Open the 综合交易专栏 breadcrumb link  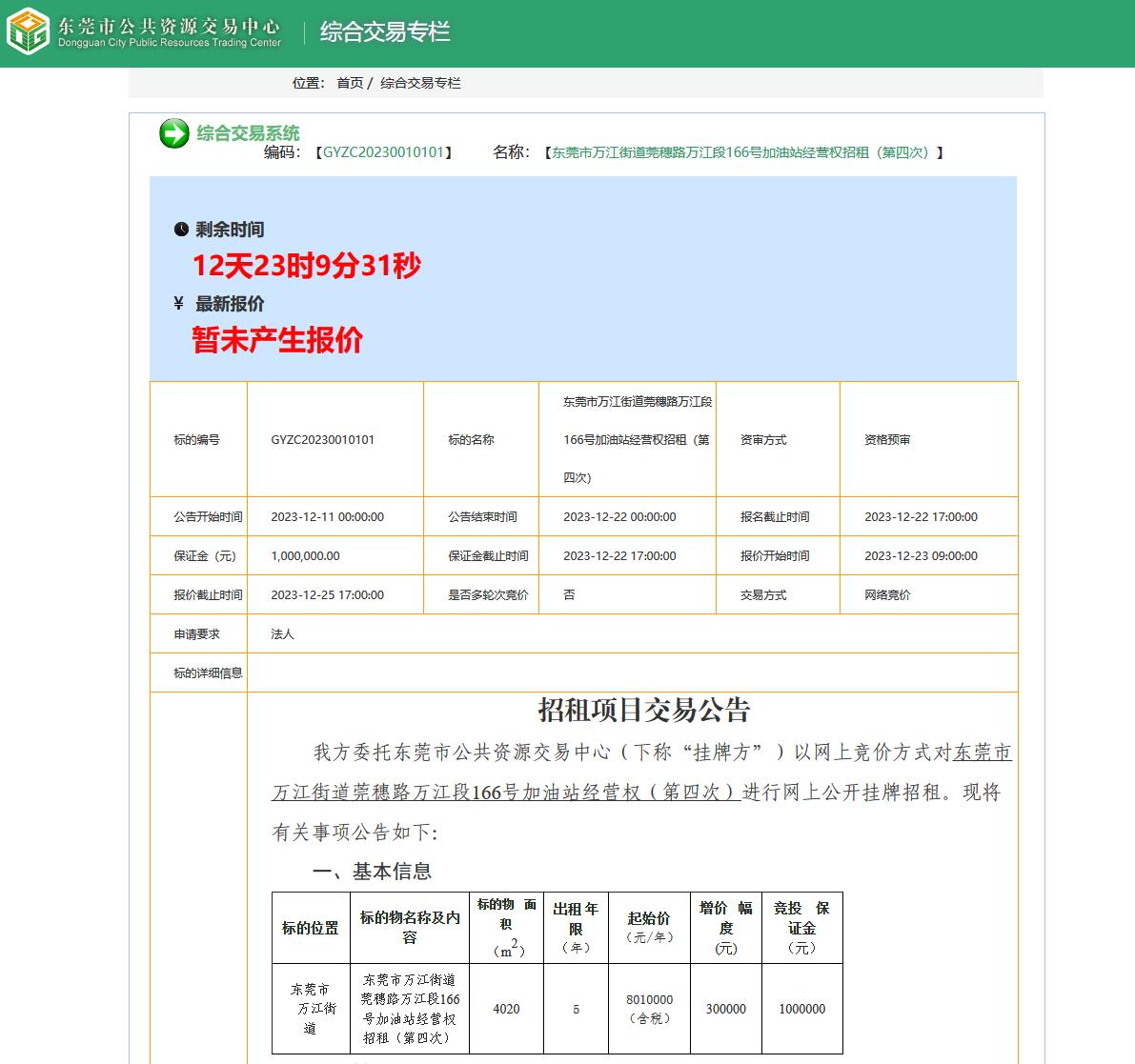pos(420,83)
